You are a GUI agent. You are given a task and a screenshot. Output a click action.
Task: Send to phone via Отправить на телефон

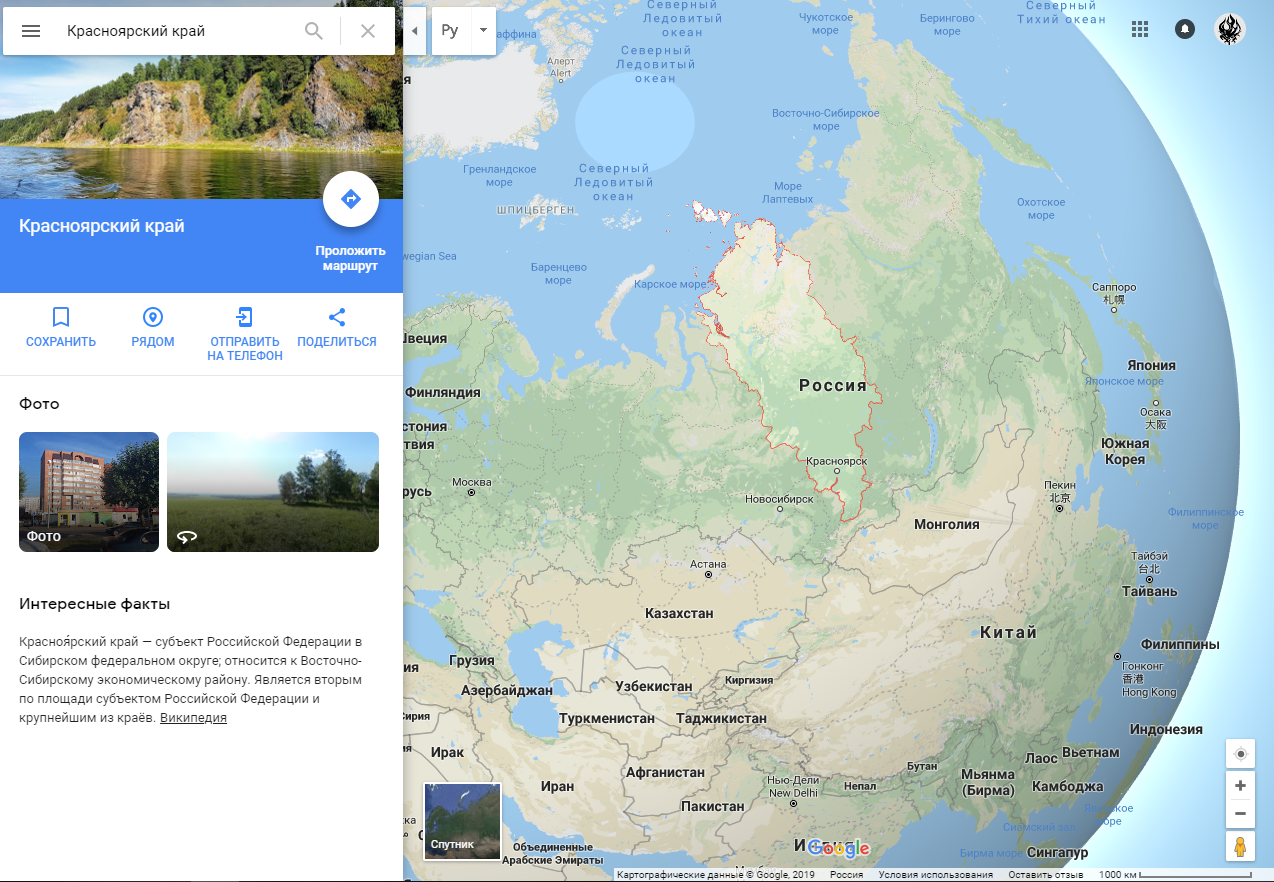[x=245, y=318]
